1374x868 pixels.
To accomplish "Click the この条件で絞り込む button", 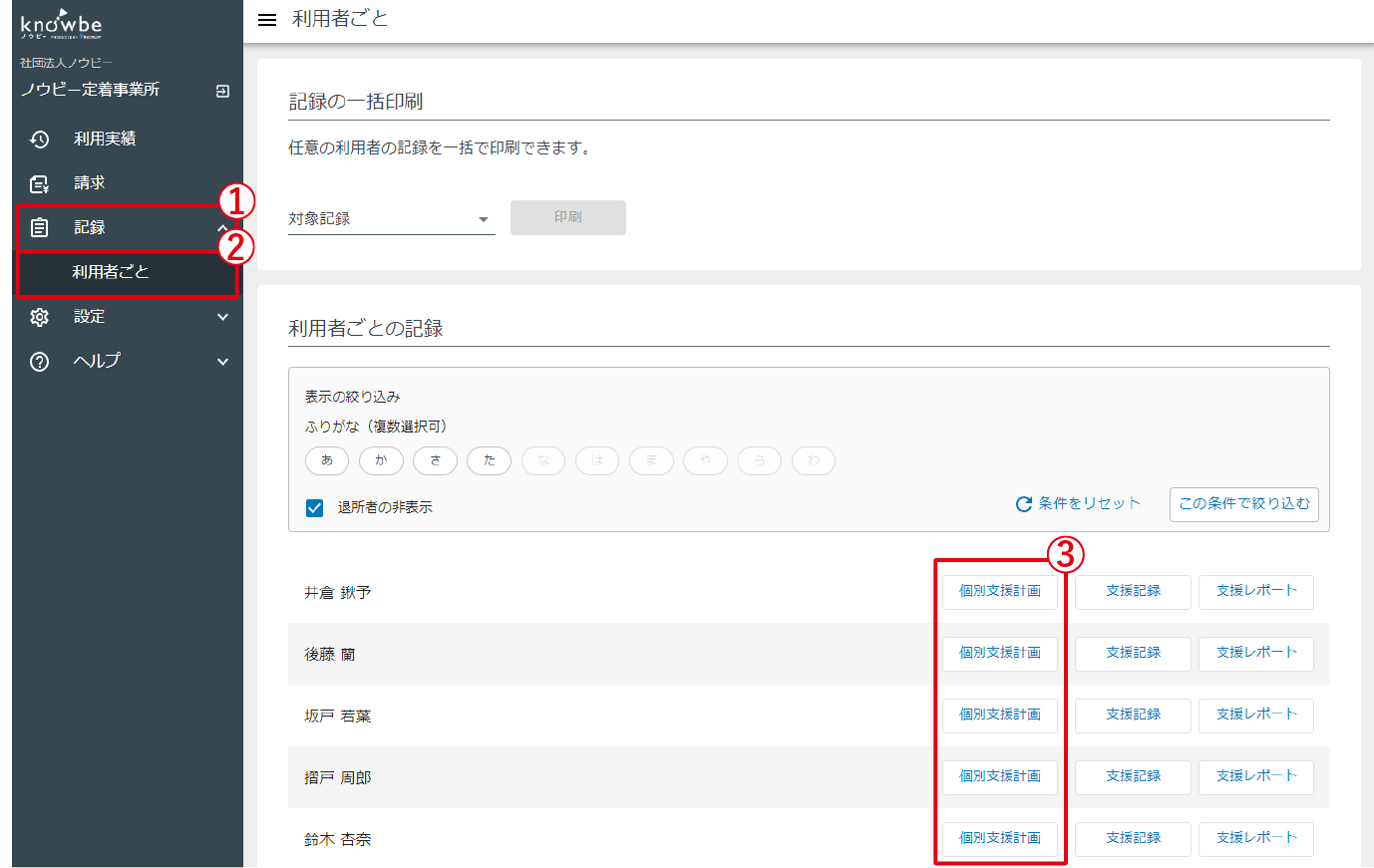I will coord(1243,504).
